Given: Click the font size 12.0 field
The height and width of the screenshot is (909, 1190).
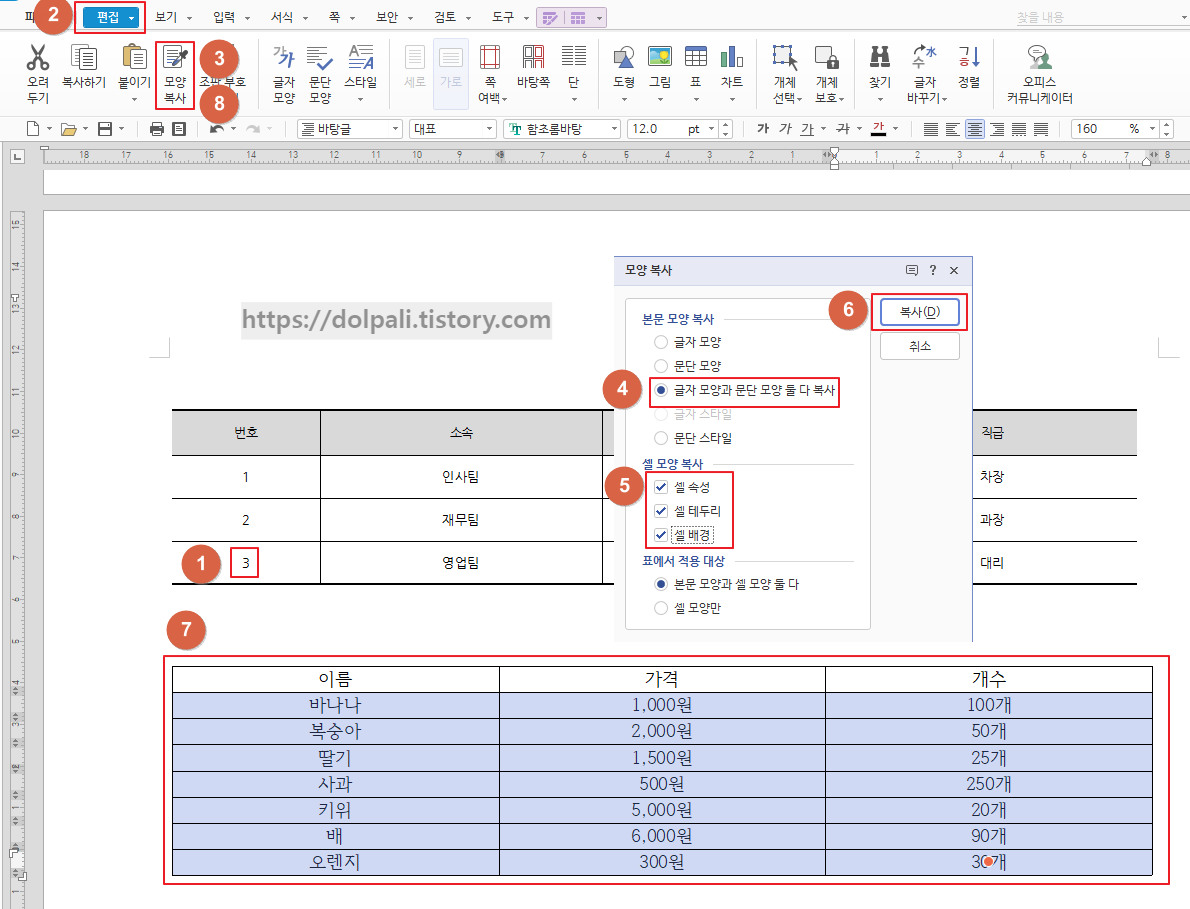Looking at the screenshot, I should 656,129.
